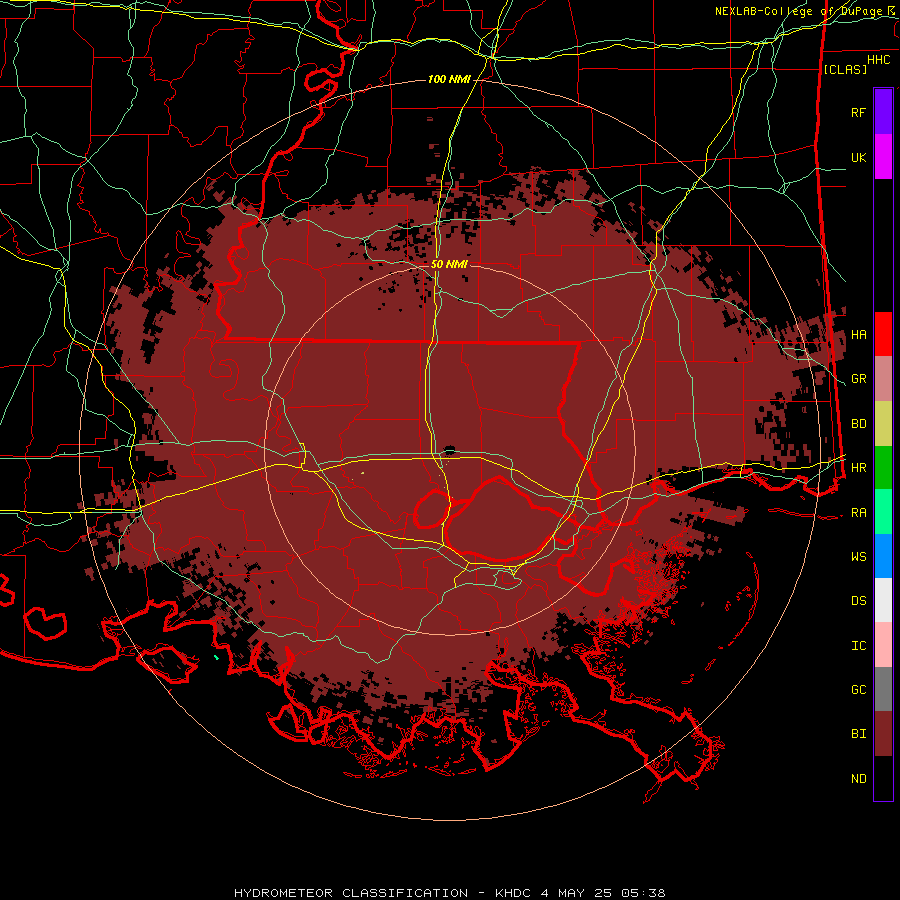Click the 50 NMI range ring label
The image size is (900, 900).
pyautogui.click(x=449, y=264)
